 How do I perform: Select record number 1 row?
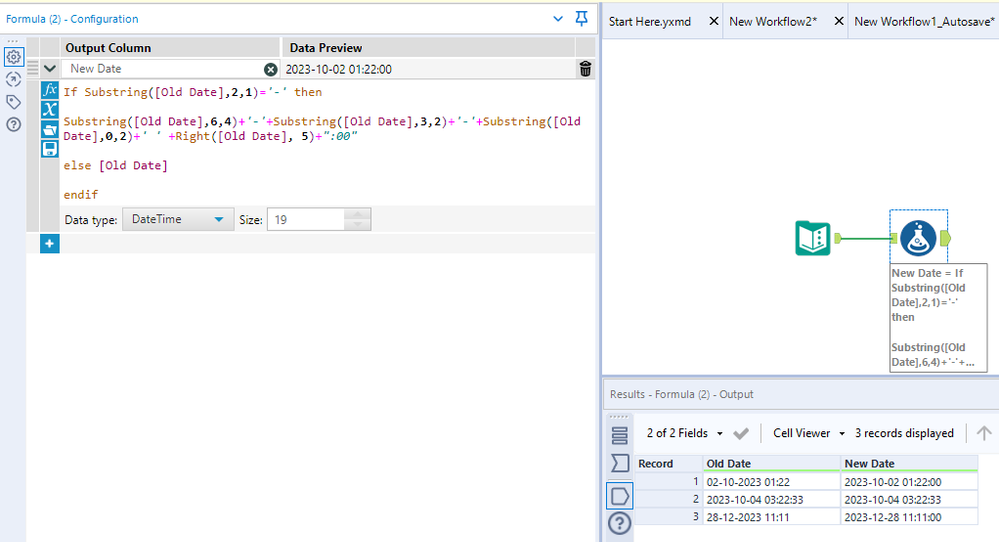pyautogui.click(x=669, y=482)
